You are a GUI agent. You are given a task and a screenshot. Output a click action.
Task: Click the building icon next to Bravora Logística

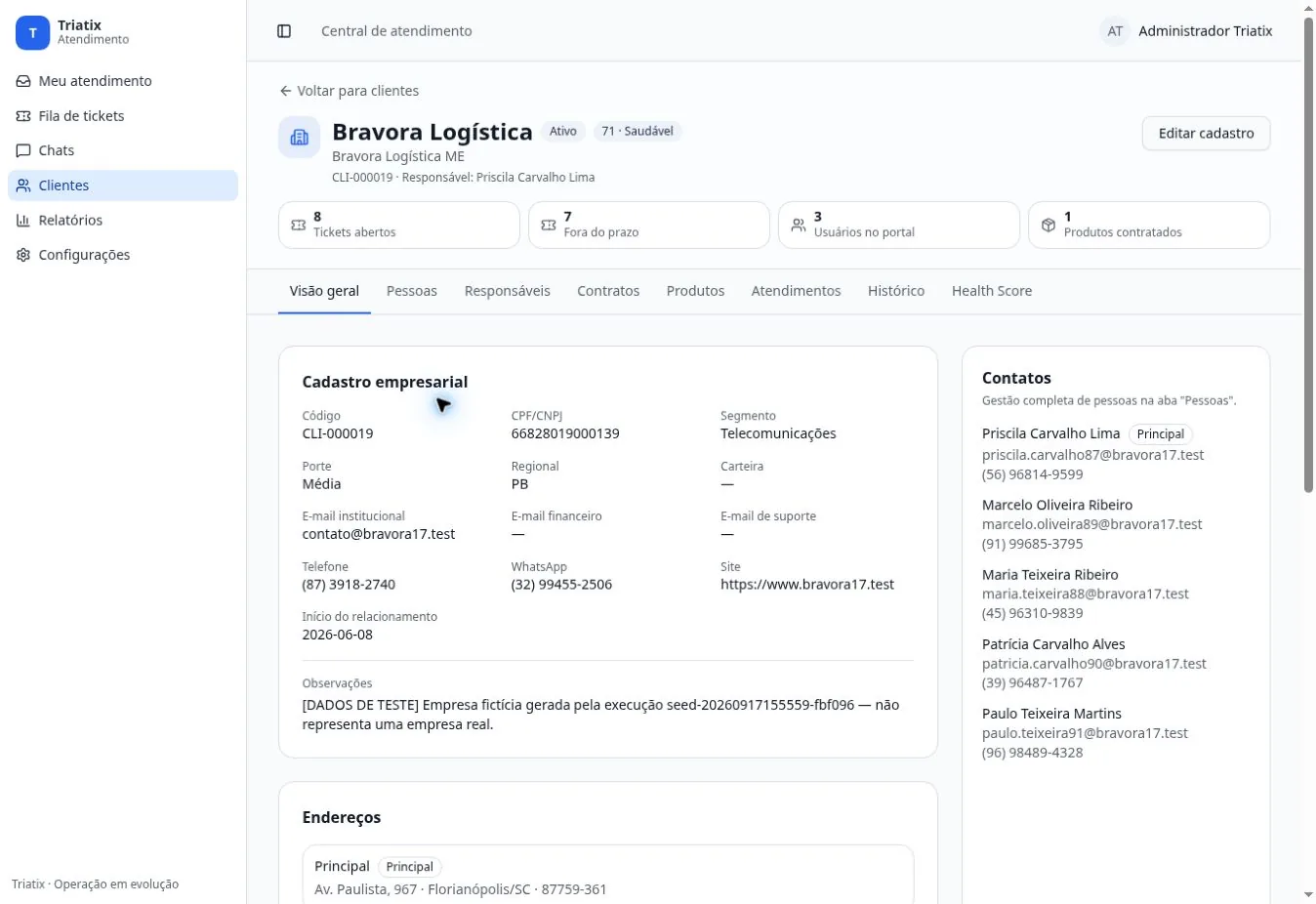[300, 138]
